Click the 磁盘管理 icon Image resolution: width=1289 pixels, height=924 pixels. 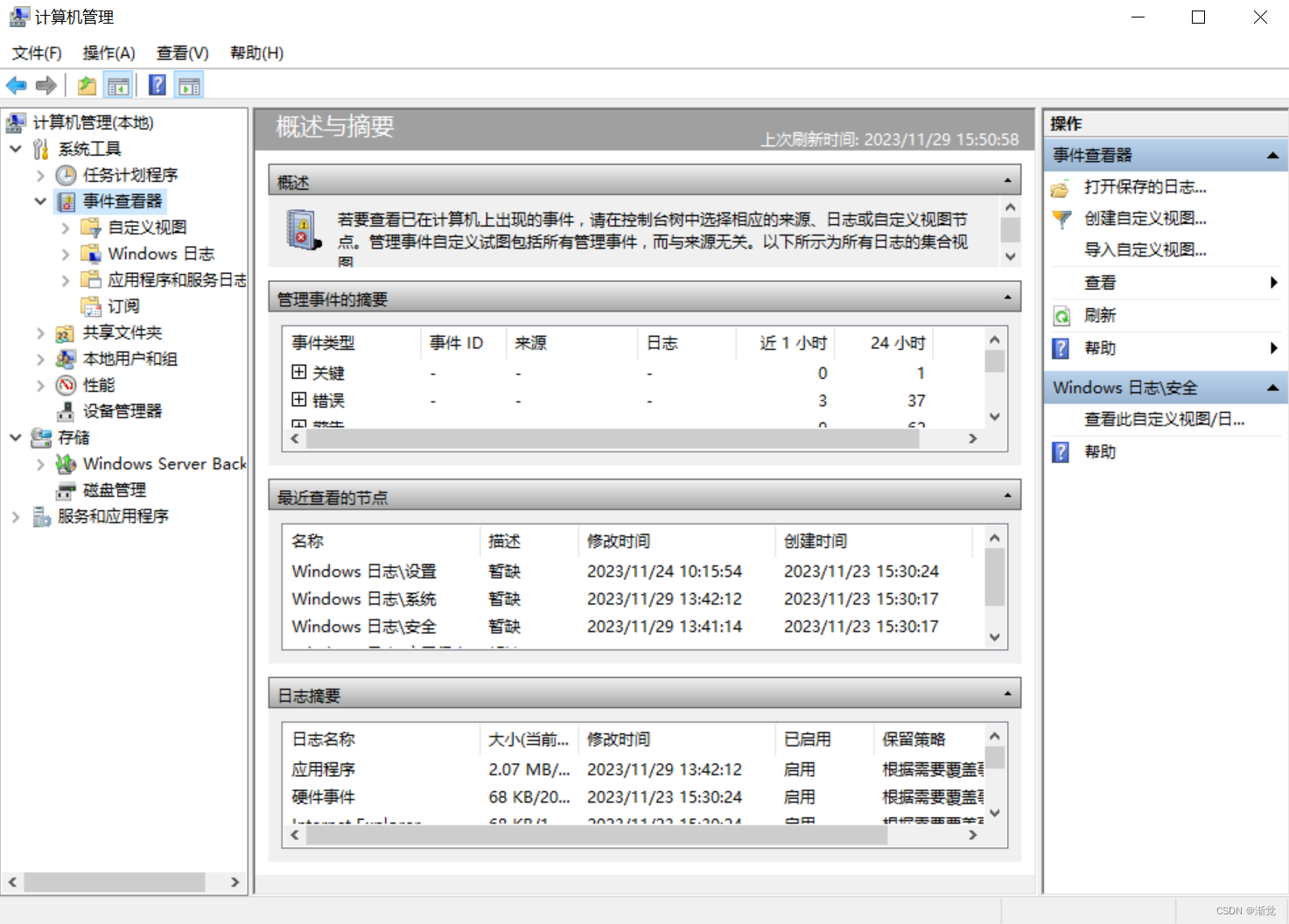66,490
